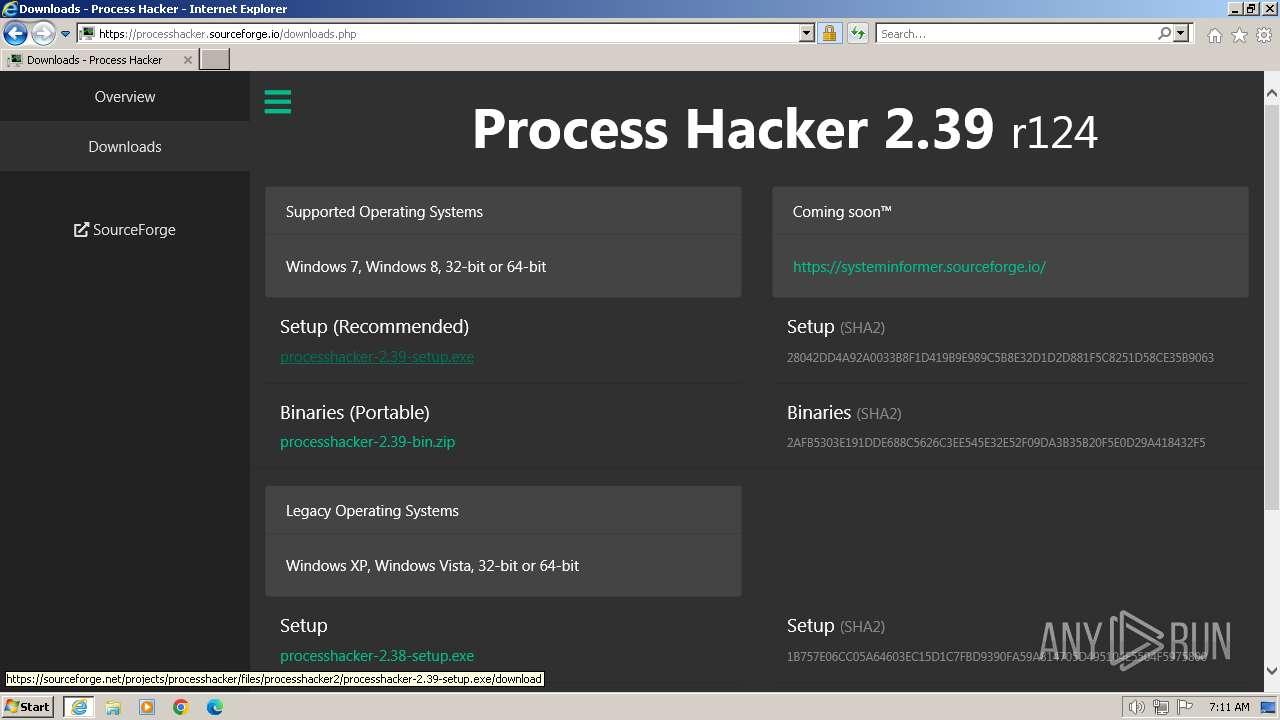
Task: Click the Search box in toolbar
Action: 1016,33
